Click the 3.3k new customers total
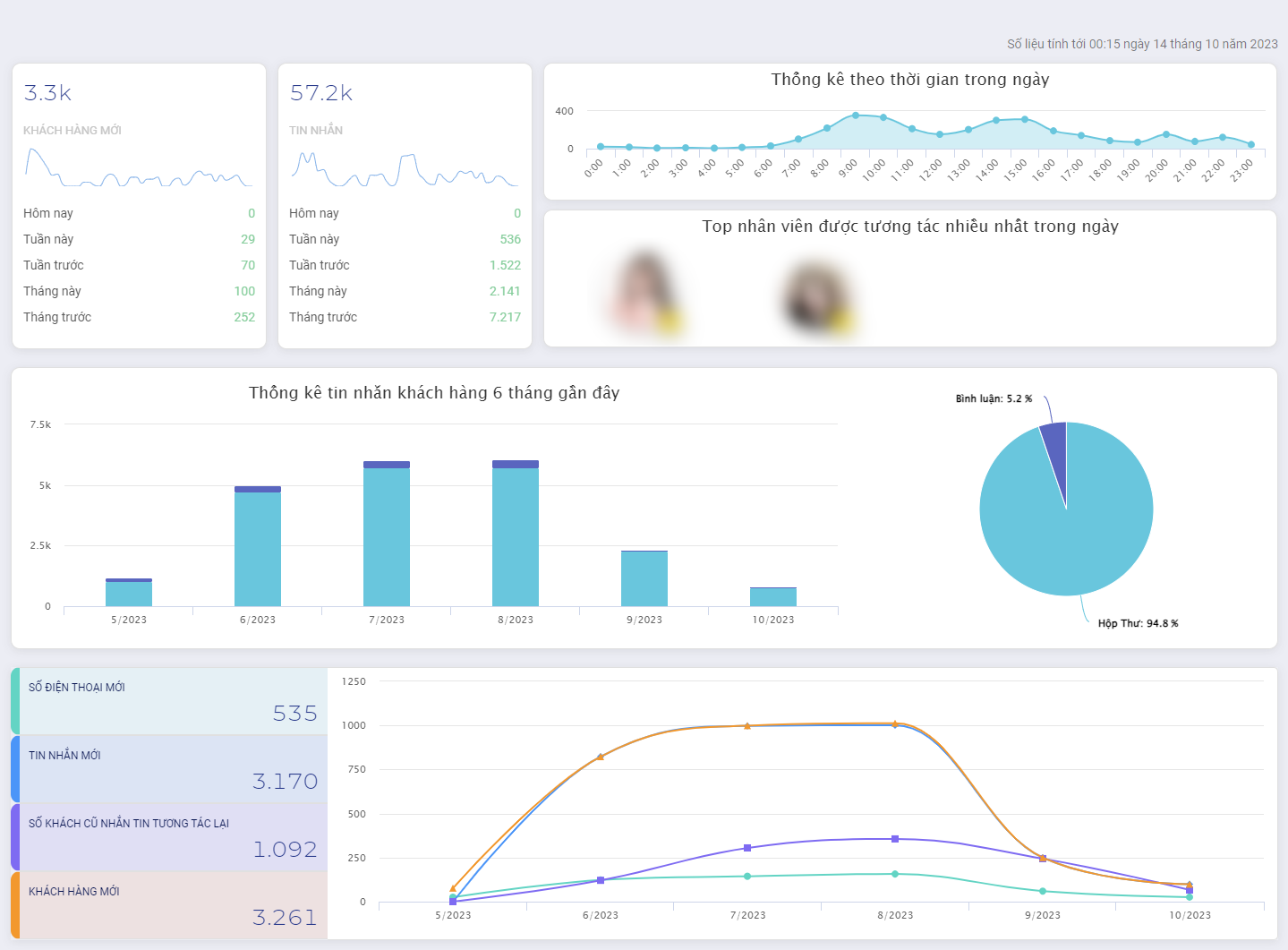Screen dimensions: 1288x950 47,93
